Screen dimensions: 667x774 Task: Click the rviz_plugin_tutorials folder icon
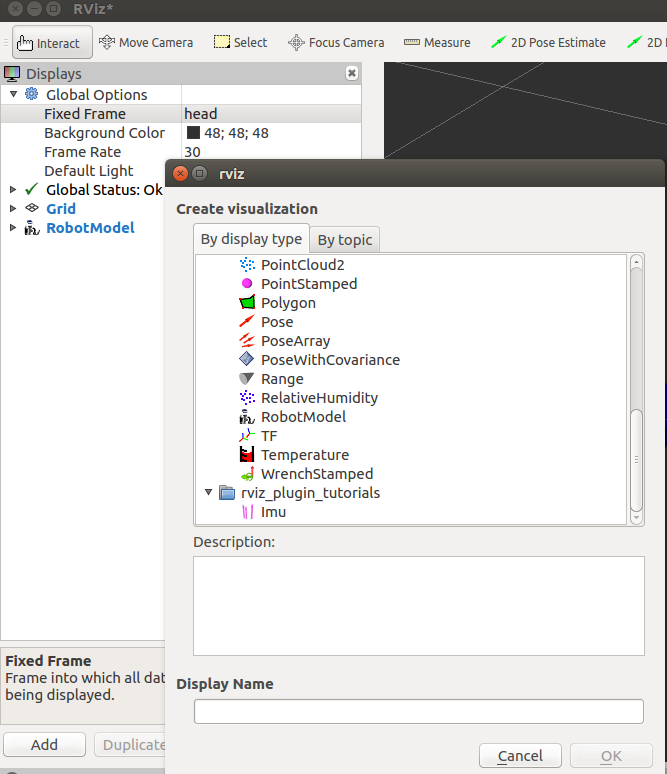227,493
